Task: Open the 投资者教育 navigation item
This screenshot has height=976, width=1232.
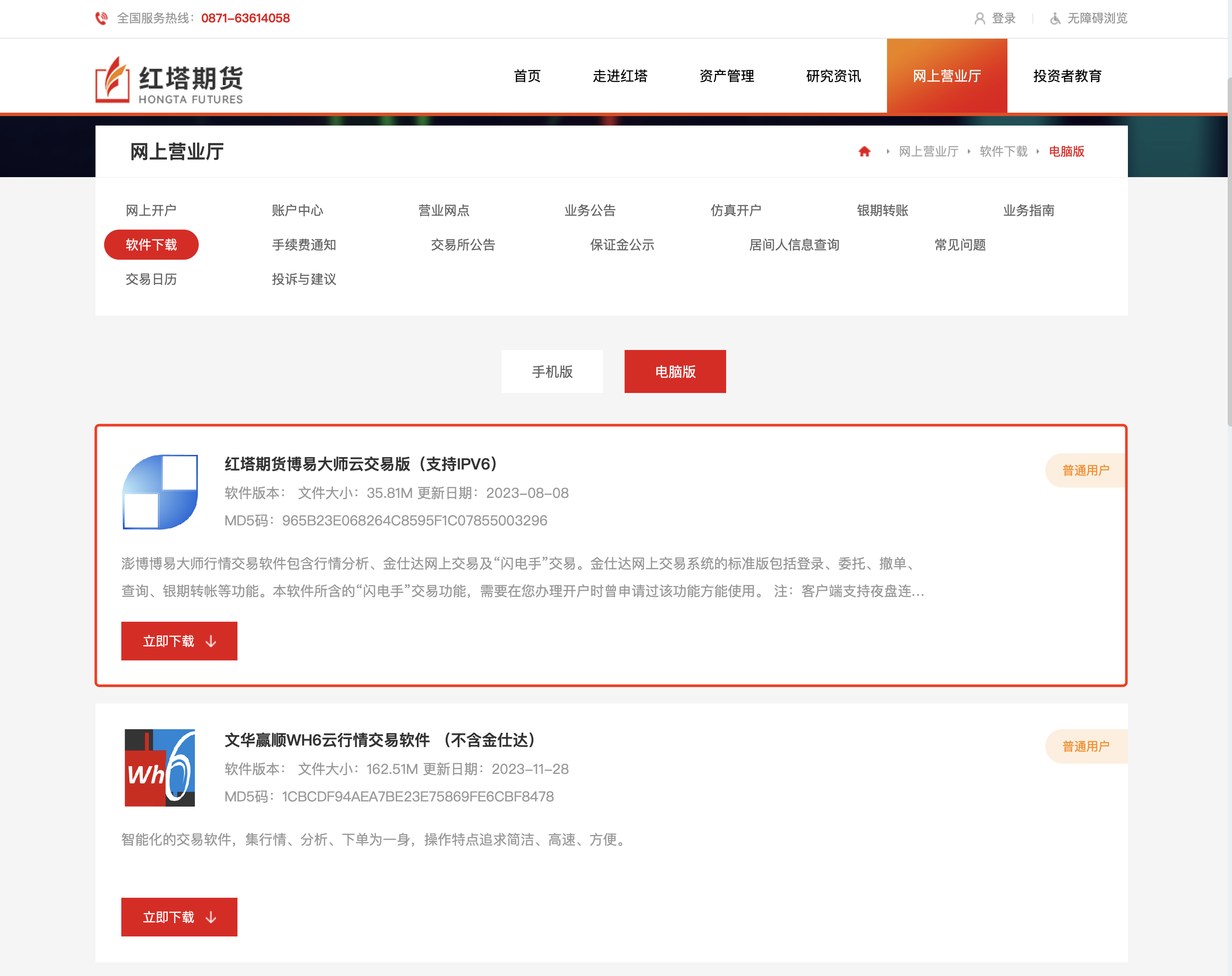Action: [x=1067, y=76]
